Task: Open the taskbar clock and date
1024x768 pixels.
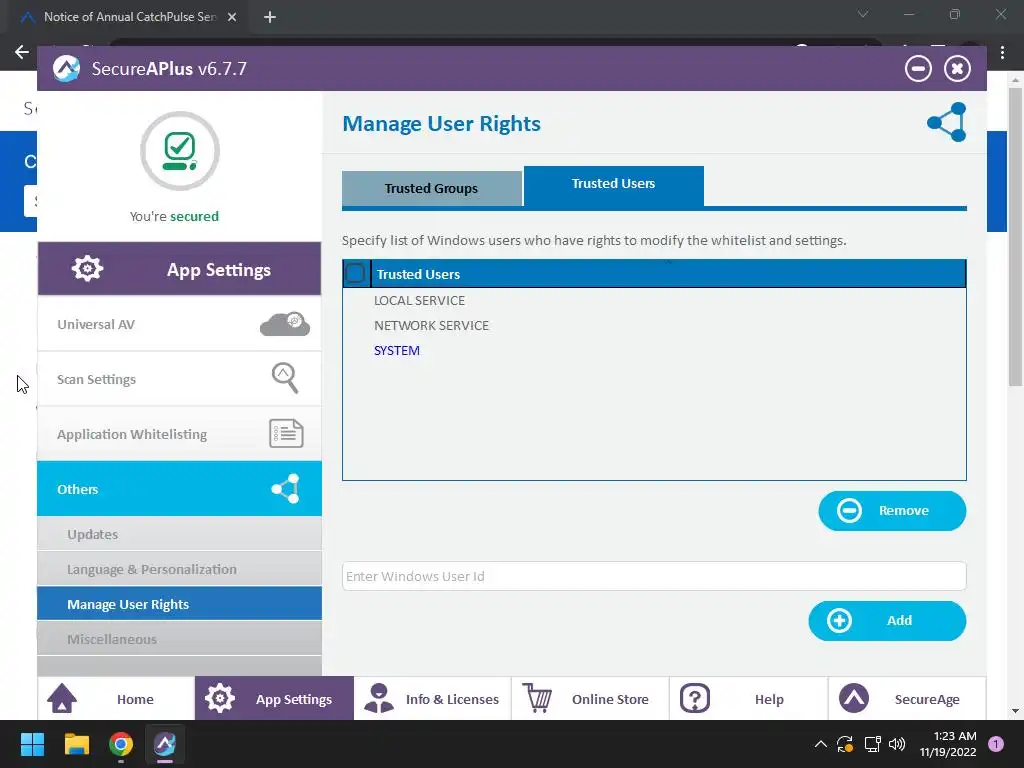Action: tap(948, 744)
